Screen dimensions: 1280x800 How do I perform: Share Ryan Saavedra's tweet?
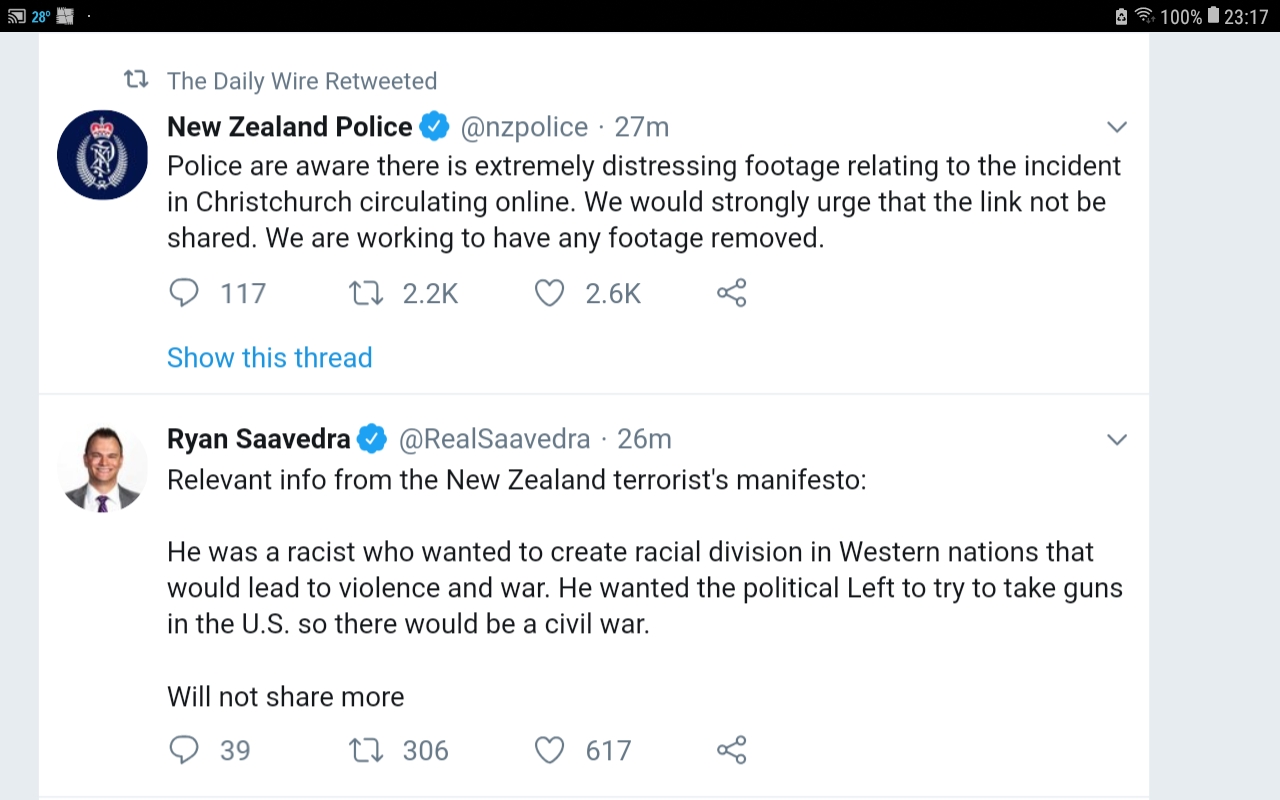coord(732,750)
